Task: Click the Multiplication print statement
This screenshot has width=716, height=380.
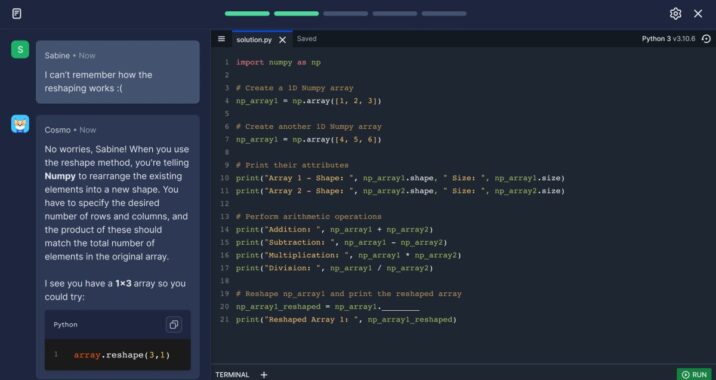Action: 348,255
